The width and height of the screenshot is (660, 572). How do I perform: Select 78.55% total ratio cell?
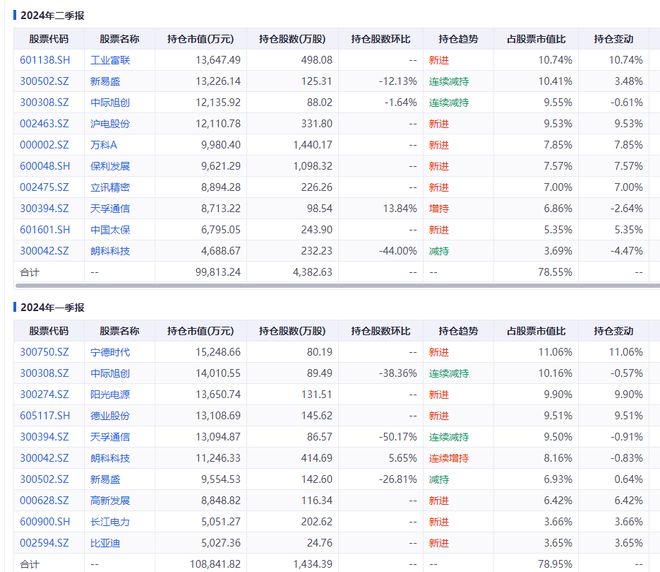(555, 272)
